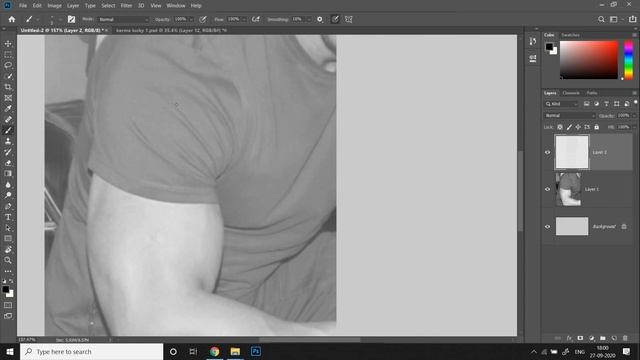This screenshot has width=640, height=360.
Task: Select the Rectangle shape tool
Action: pyautogui.click(x=8, y=238)
